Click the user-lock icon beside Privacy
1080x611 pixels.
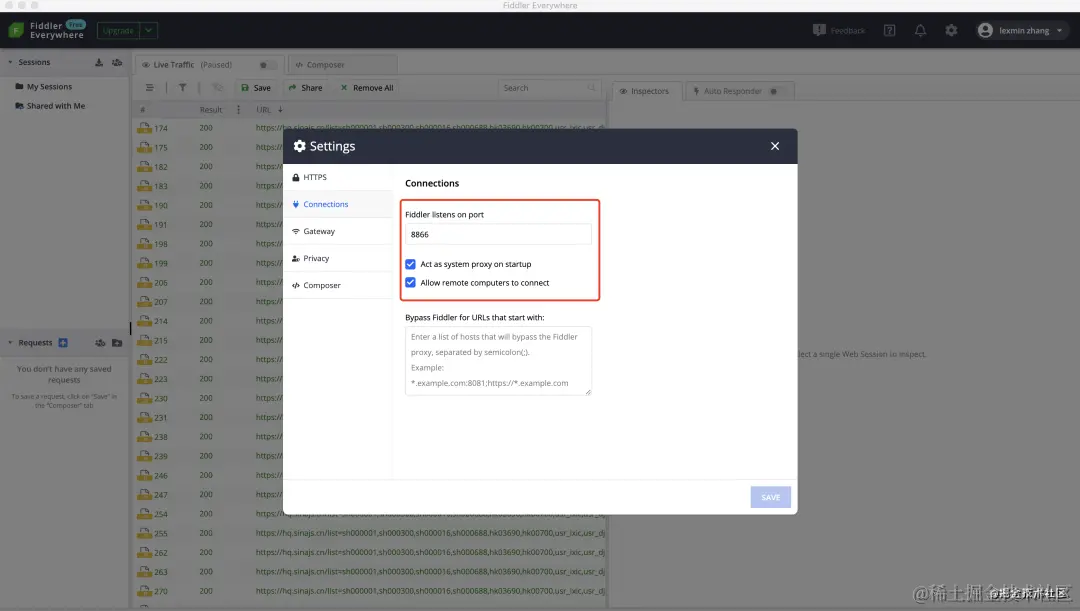(x=295, y=258)
